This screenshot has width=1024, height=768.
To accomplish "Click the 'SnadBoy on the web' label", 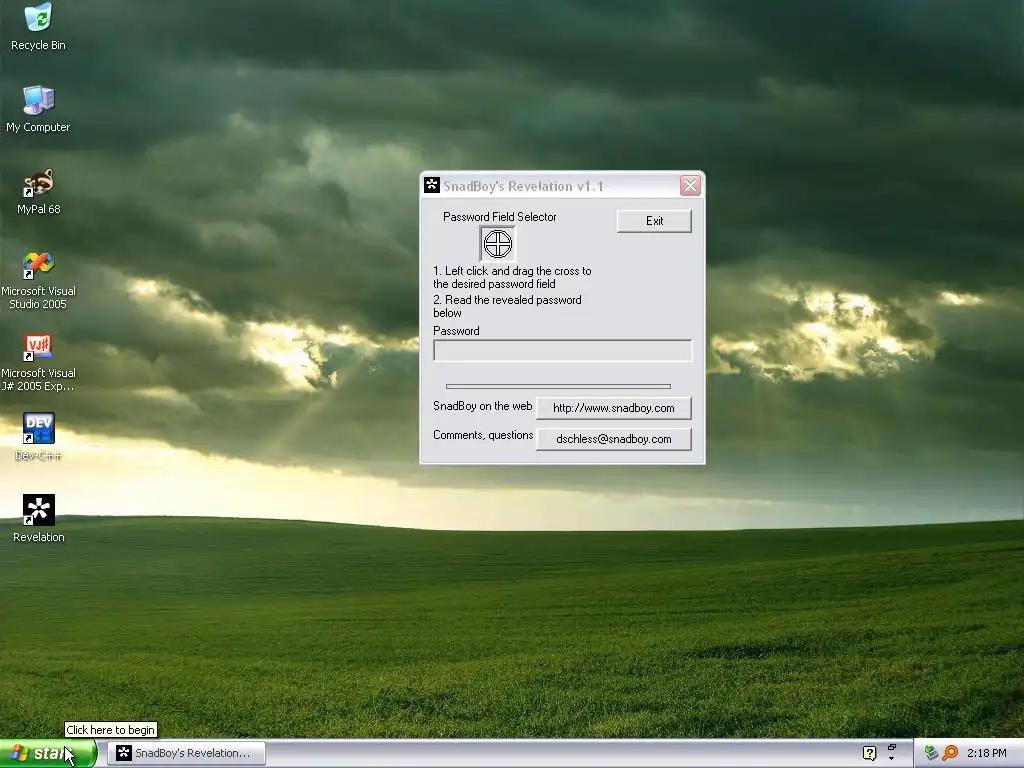I will [483, 406].
